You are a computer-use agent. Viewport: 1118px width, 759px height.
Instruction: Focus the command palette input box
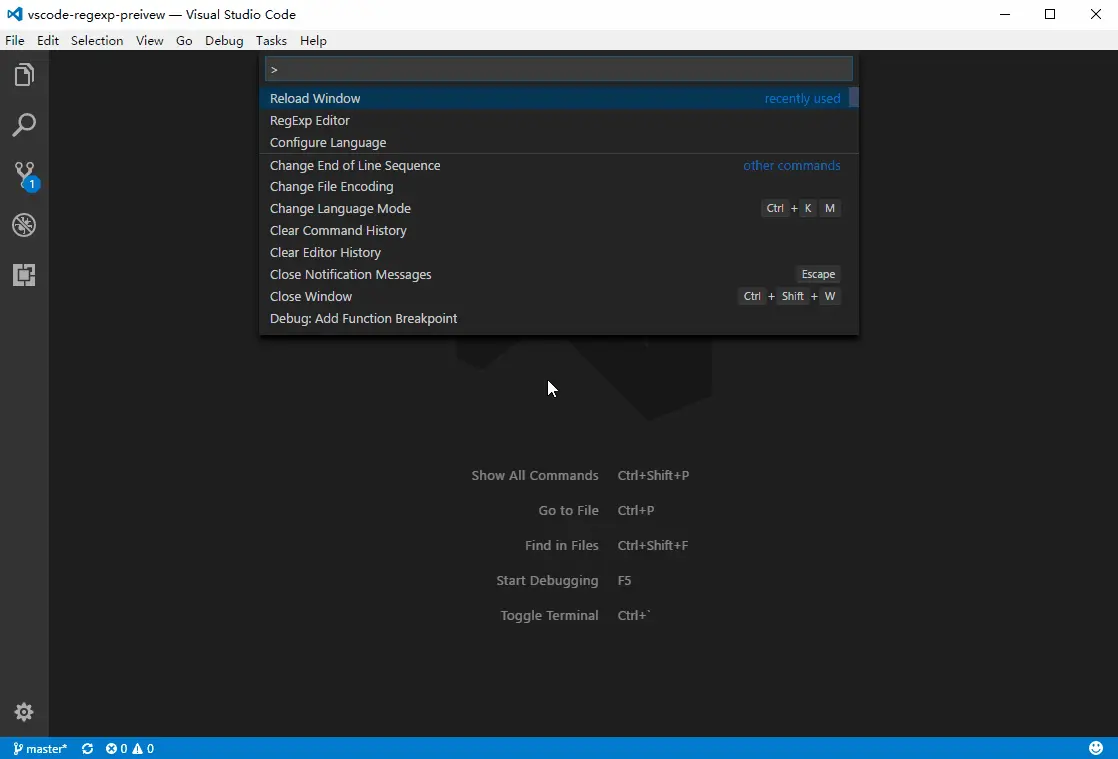558,69
